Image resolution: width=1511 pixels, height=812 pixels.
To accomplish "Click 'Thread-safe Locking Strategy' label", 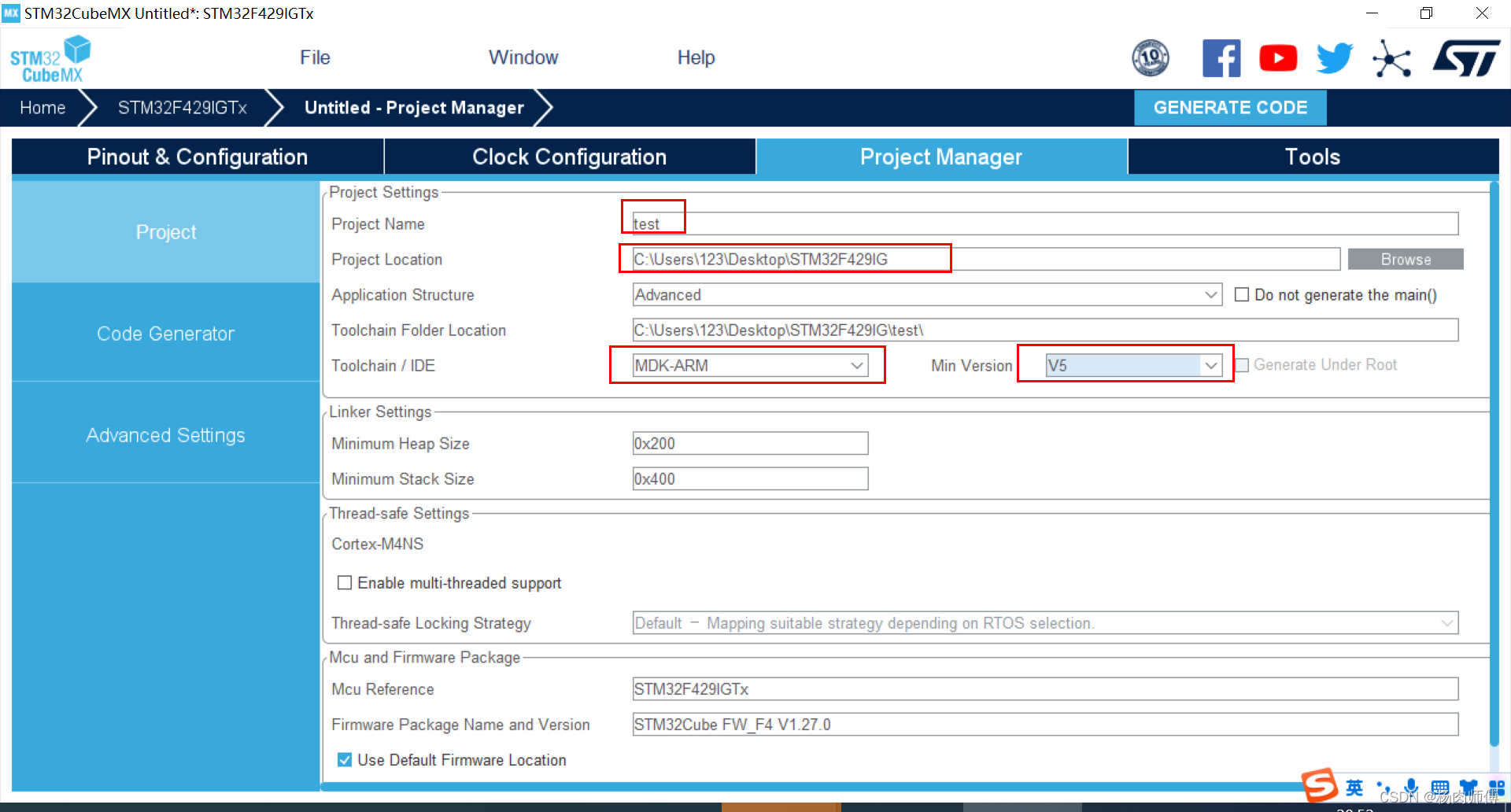I will pos(431,623).
